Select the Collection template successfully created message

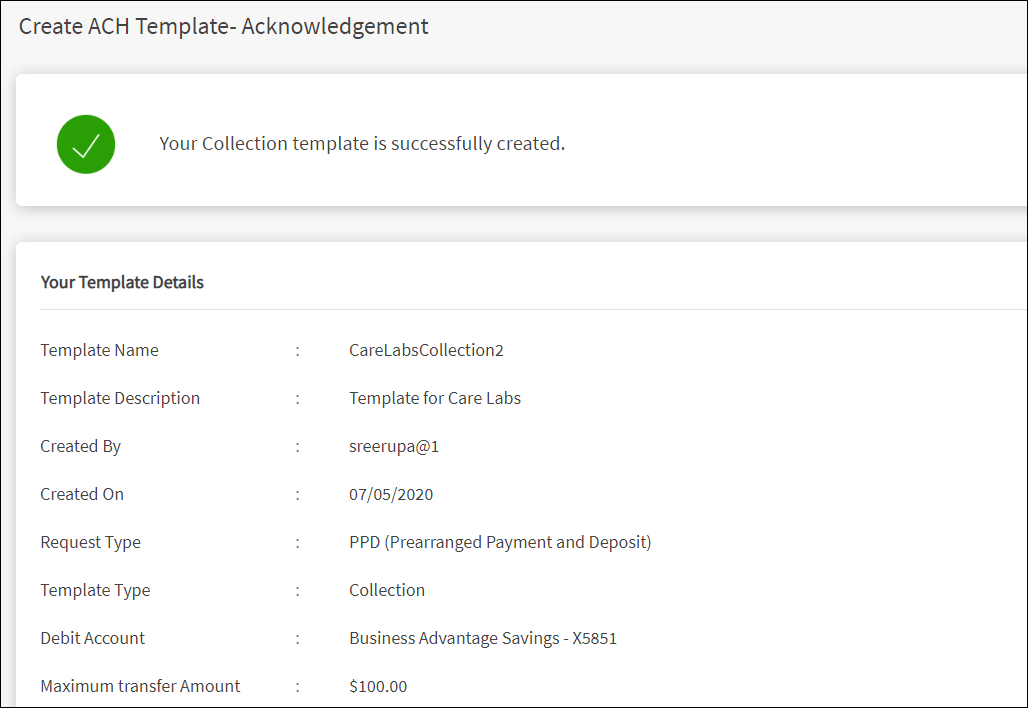click(362, 144)
